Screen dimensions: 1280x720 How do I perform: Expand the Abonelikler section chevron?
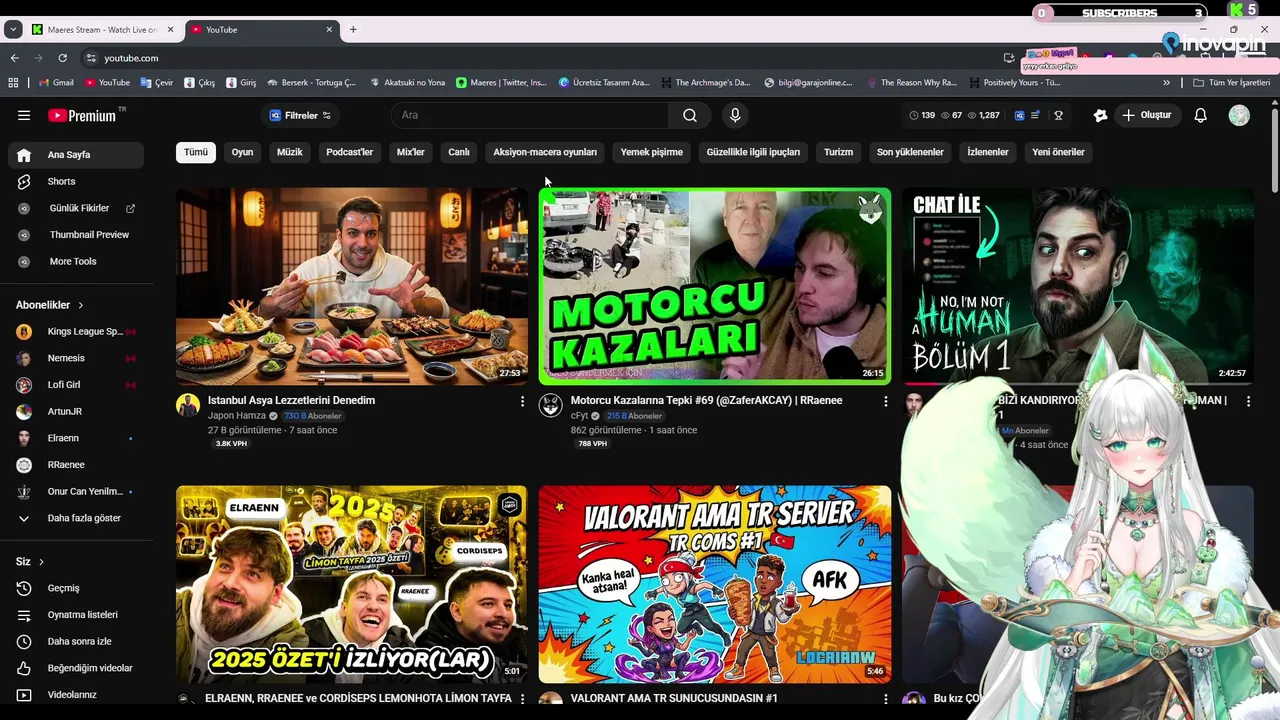point(81,305)
